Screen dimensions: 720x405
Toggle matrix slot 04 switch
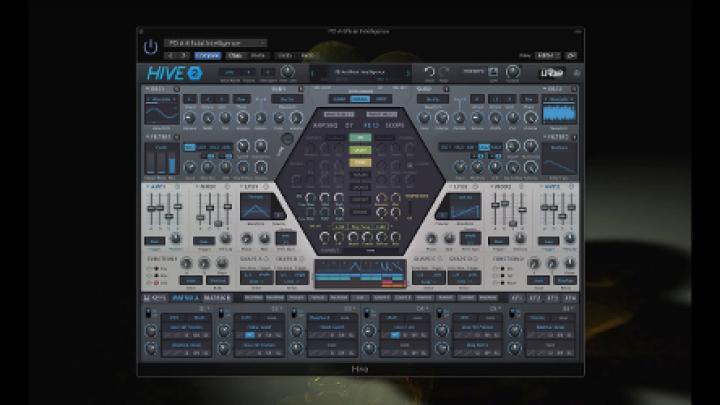tap(367, 314)
